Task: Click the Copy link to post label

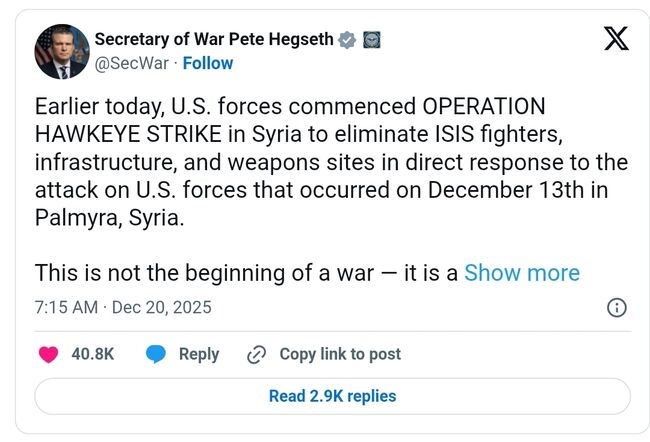Action: click(339, 354)
